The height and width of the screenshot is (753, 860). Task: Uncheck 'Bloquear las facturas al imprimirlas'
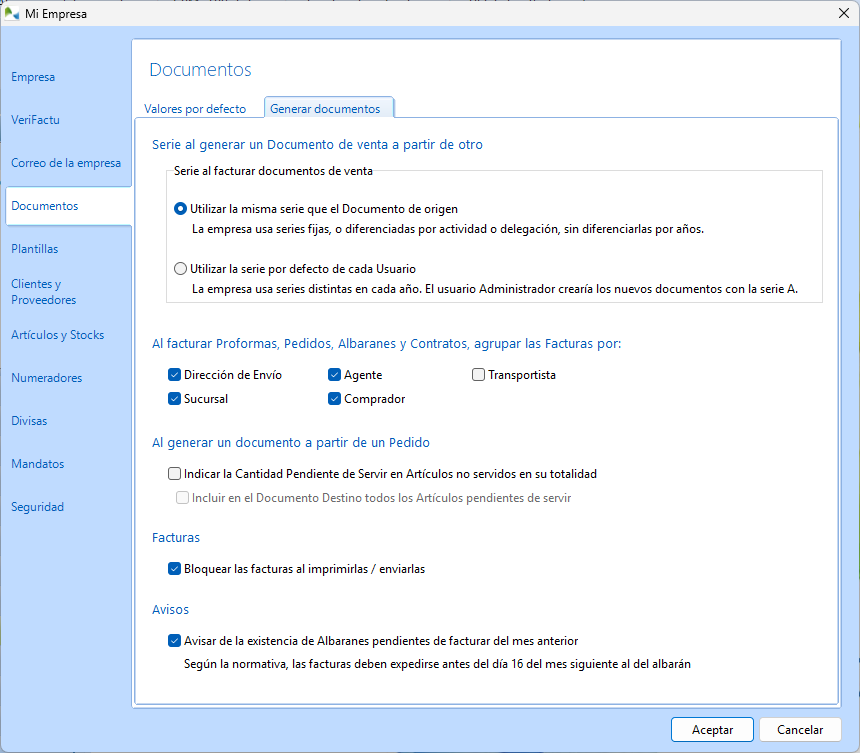click(x=174, y=568)
